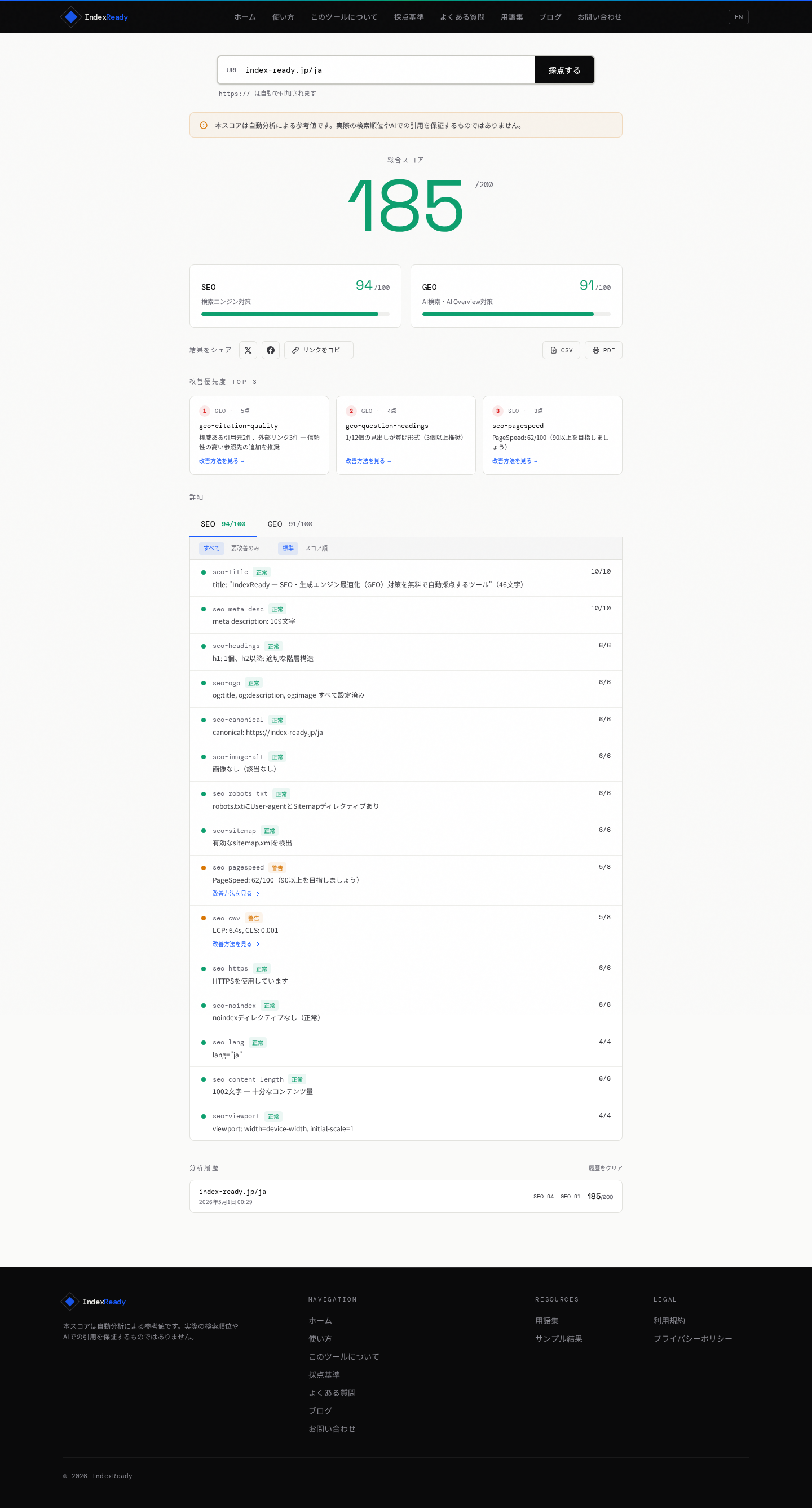Screen dimensions: 812x1508
Task: Click the SEO score progress bar
Action: tap(295, 314)
